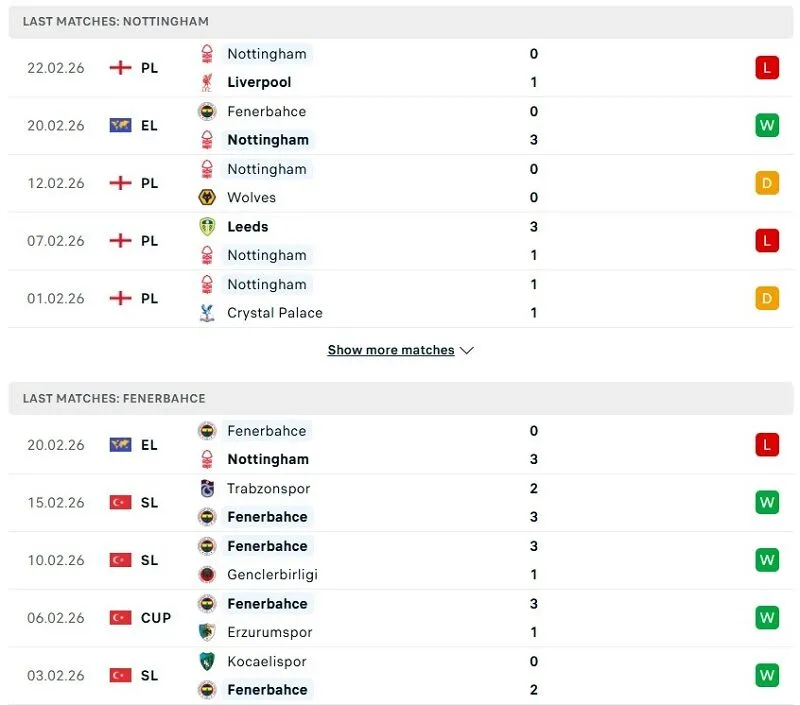800x705 pixels.
Task: Select the Kocaelispor club logo
Action: click(207, 661)
